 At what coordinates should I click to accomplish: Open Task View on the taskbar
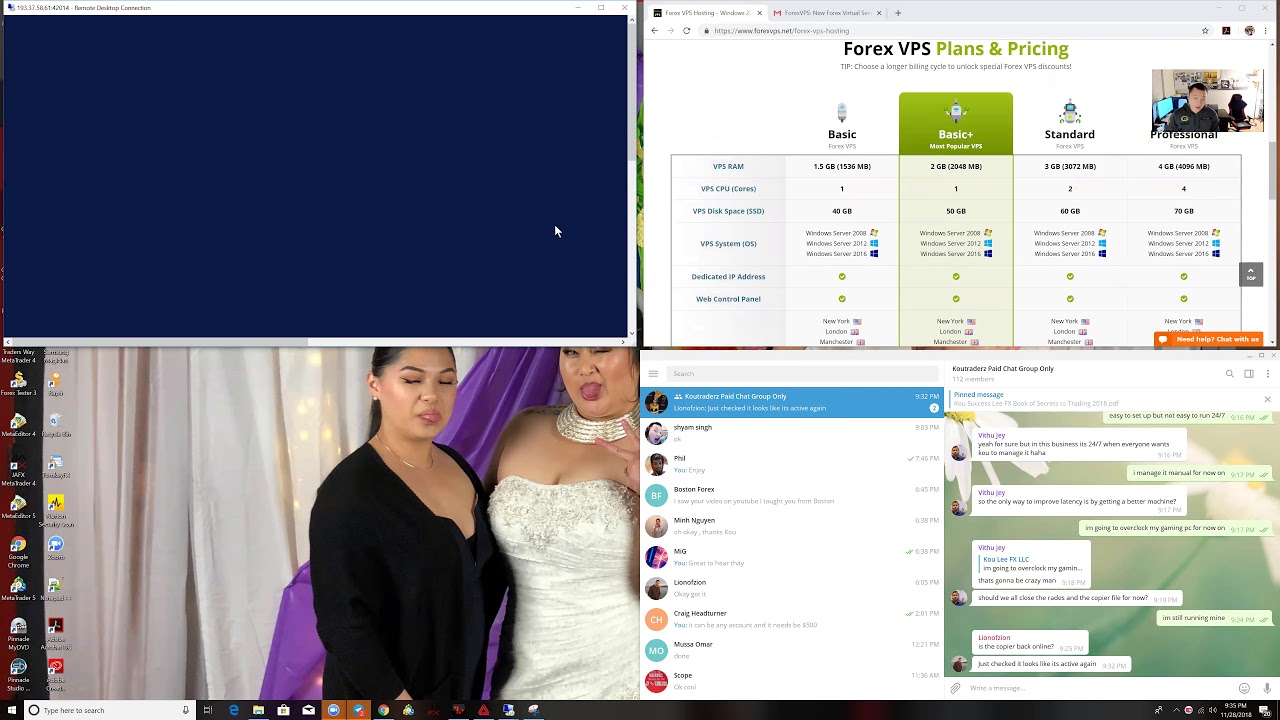point(208,710)
